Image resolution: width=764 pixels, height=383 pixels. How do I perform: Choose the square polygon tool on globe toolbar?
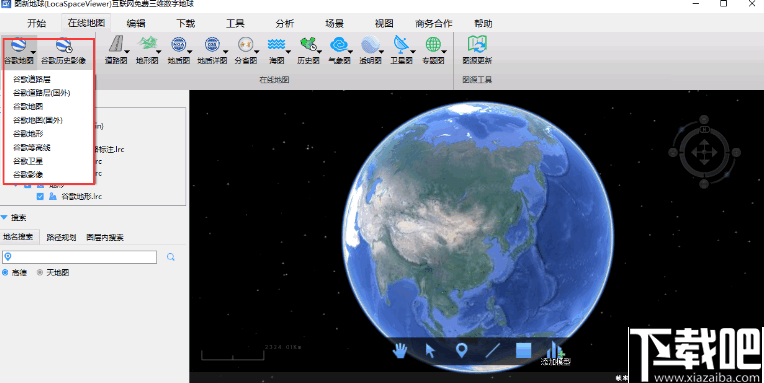(x=523, y=350)
